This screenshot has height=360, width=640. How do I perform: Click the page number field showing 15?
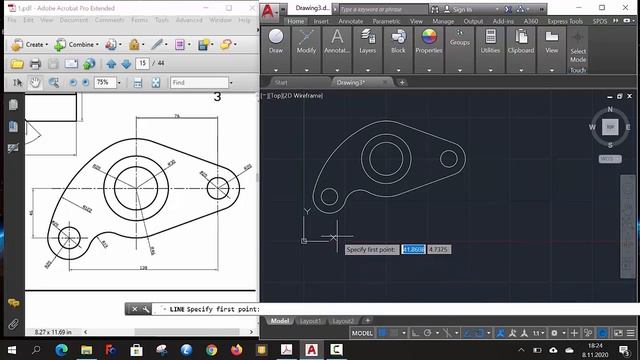point(142,63)
